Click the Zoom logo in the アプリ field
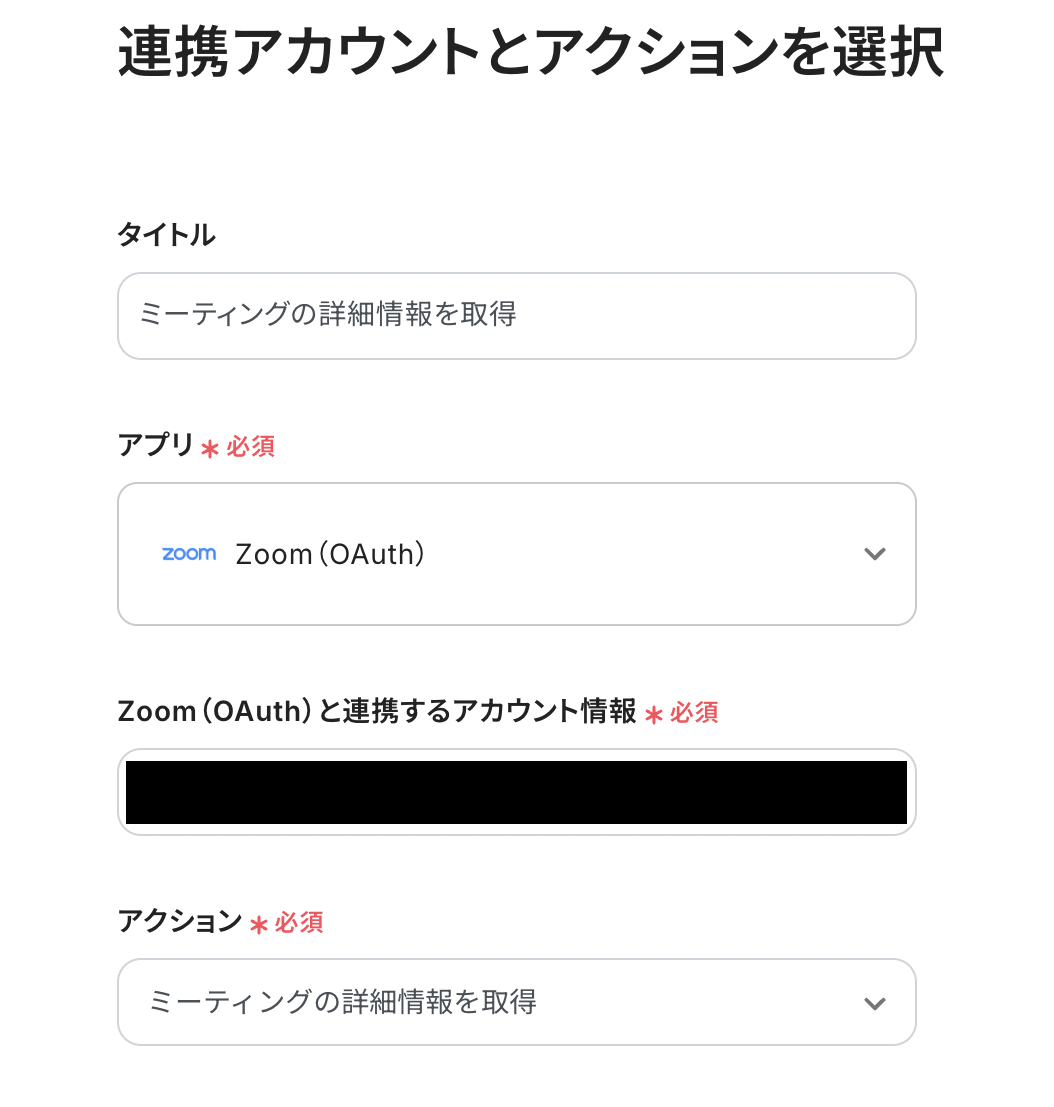This screenshot has width=1054, height=1107. (x=189, y=554)
